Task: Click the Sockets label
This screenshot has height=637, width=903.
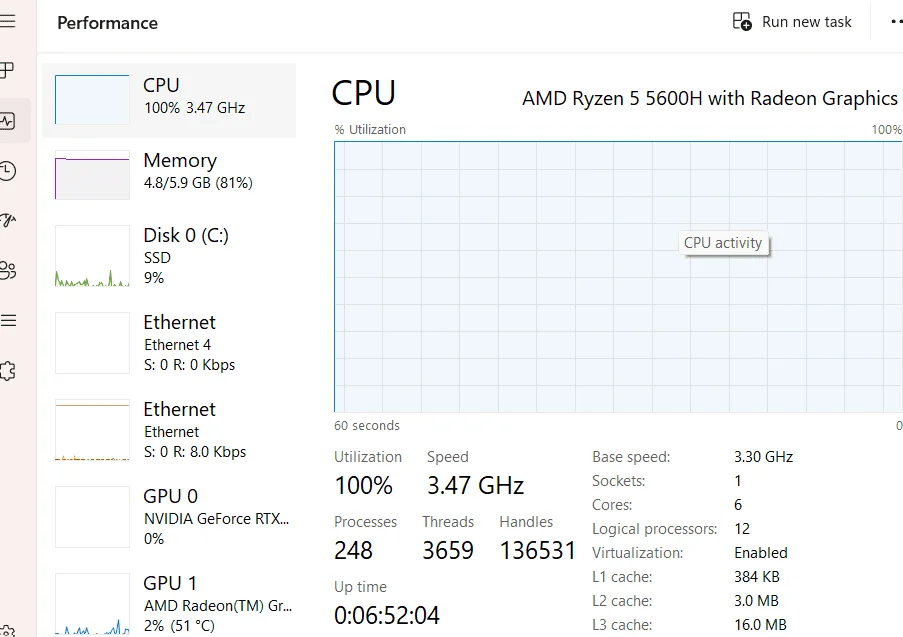Action: (x=618, y=481)
